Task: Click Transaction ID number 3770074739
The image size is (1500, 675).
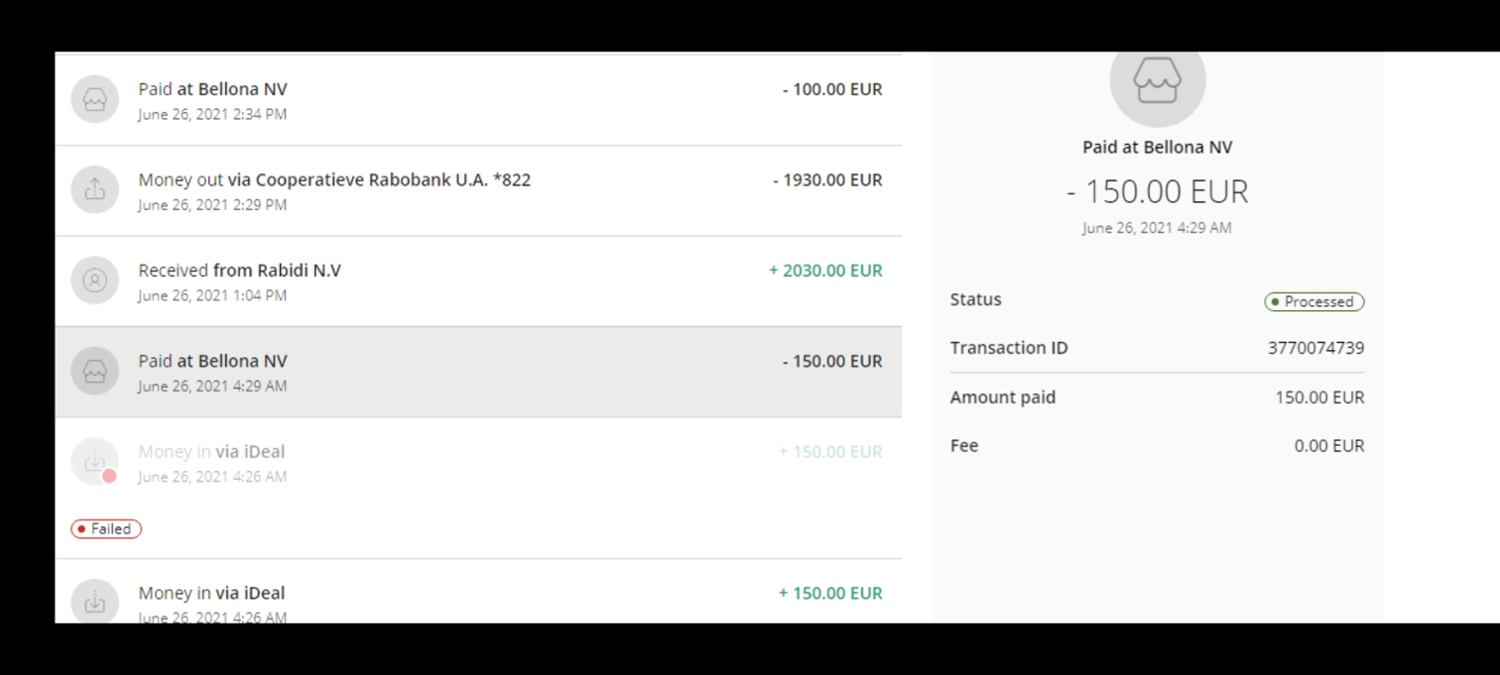Action: (x=1315, y=348)
